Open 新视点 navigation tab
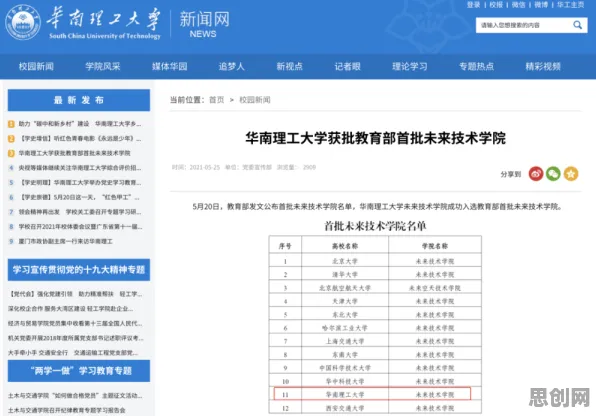 pos(289,67)
